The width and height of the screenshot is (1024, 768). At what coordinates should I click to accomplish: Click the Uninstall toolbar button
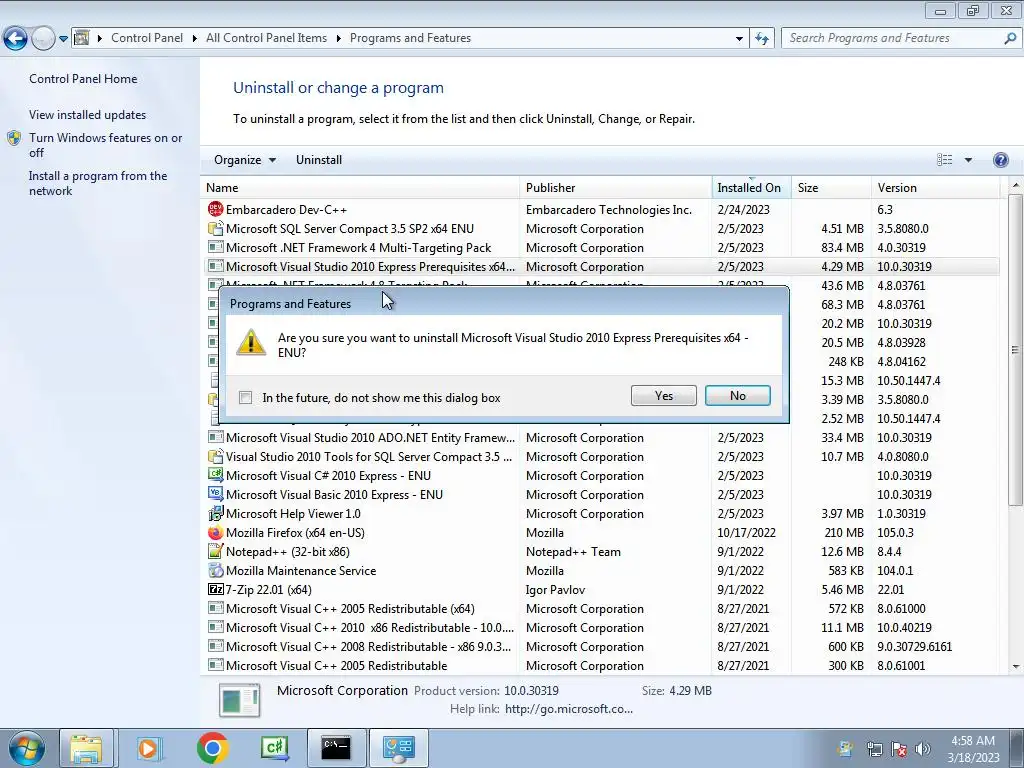click(319, 160)
